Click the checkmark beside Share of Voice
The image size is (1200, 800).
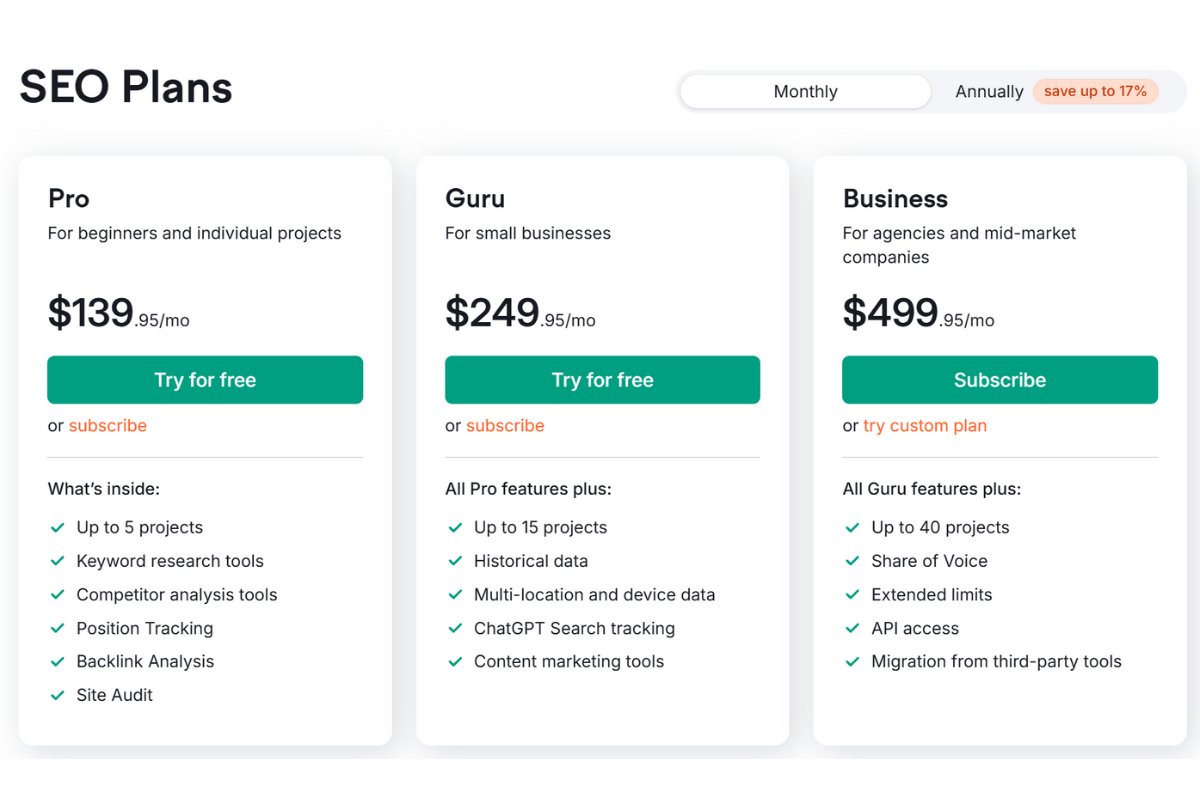pos(852,561)
